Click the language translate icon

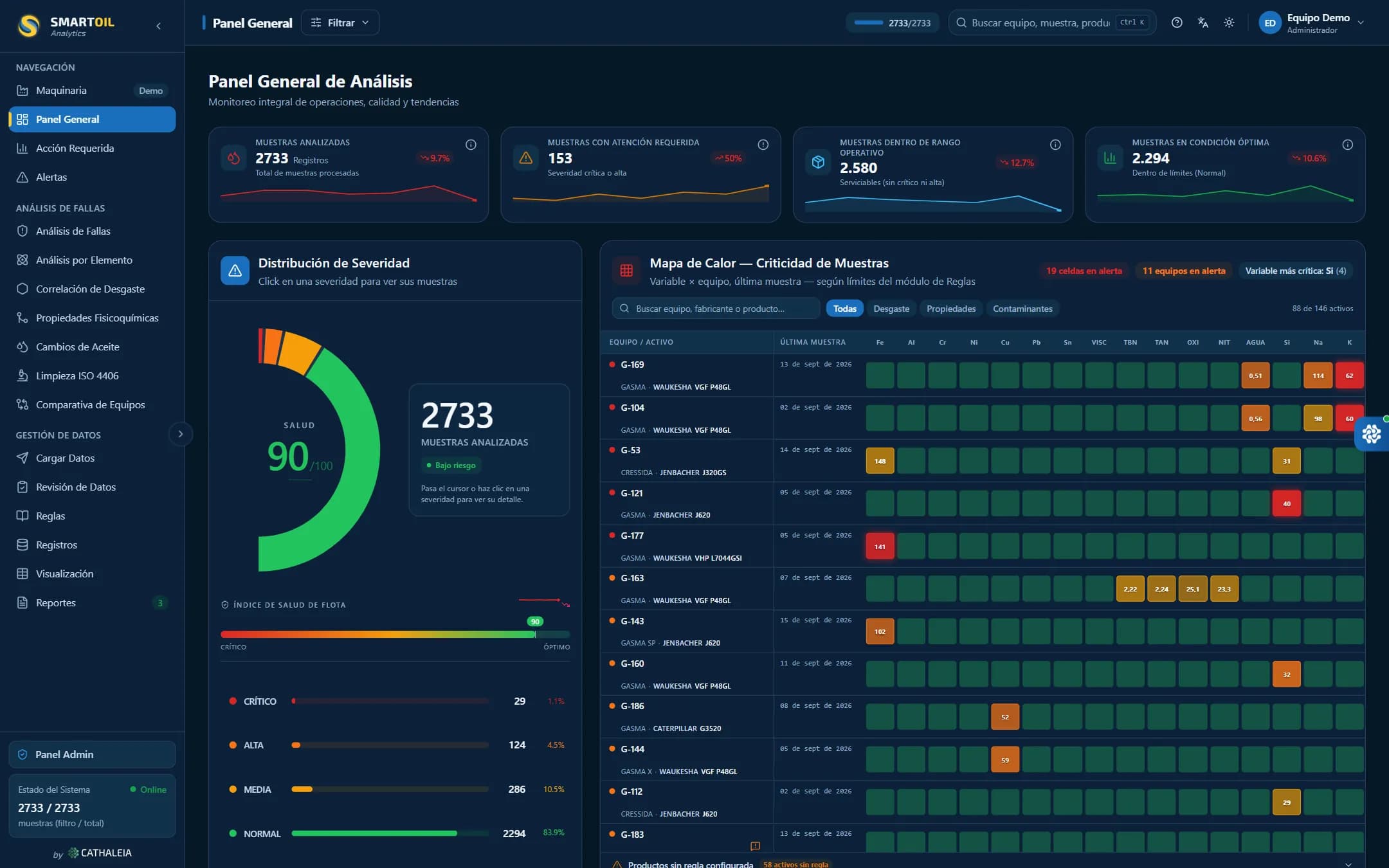click(x=1203, y=23)
